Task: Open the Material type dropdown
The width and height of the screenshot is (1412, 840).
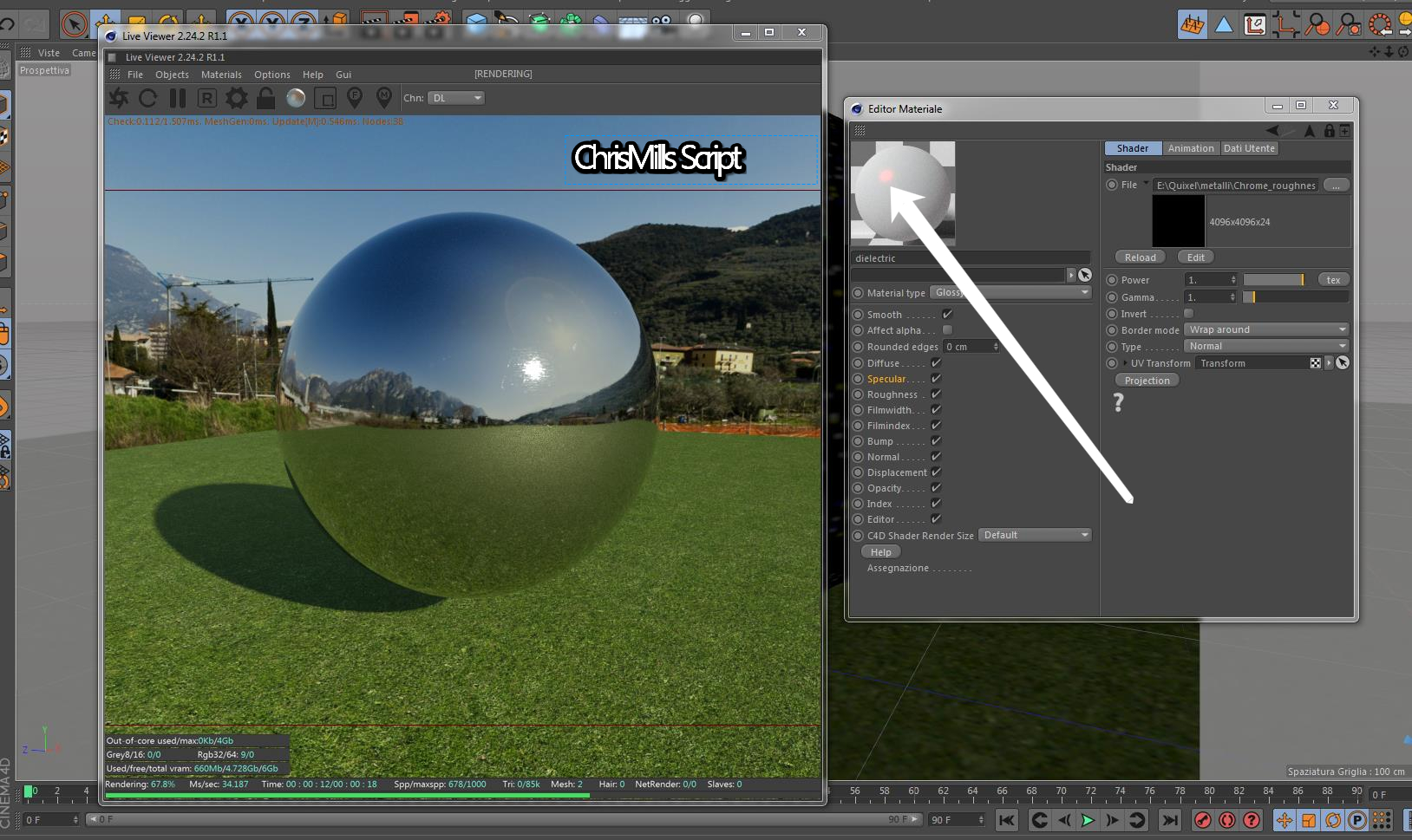Action: (1010, 293)
